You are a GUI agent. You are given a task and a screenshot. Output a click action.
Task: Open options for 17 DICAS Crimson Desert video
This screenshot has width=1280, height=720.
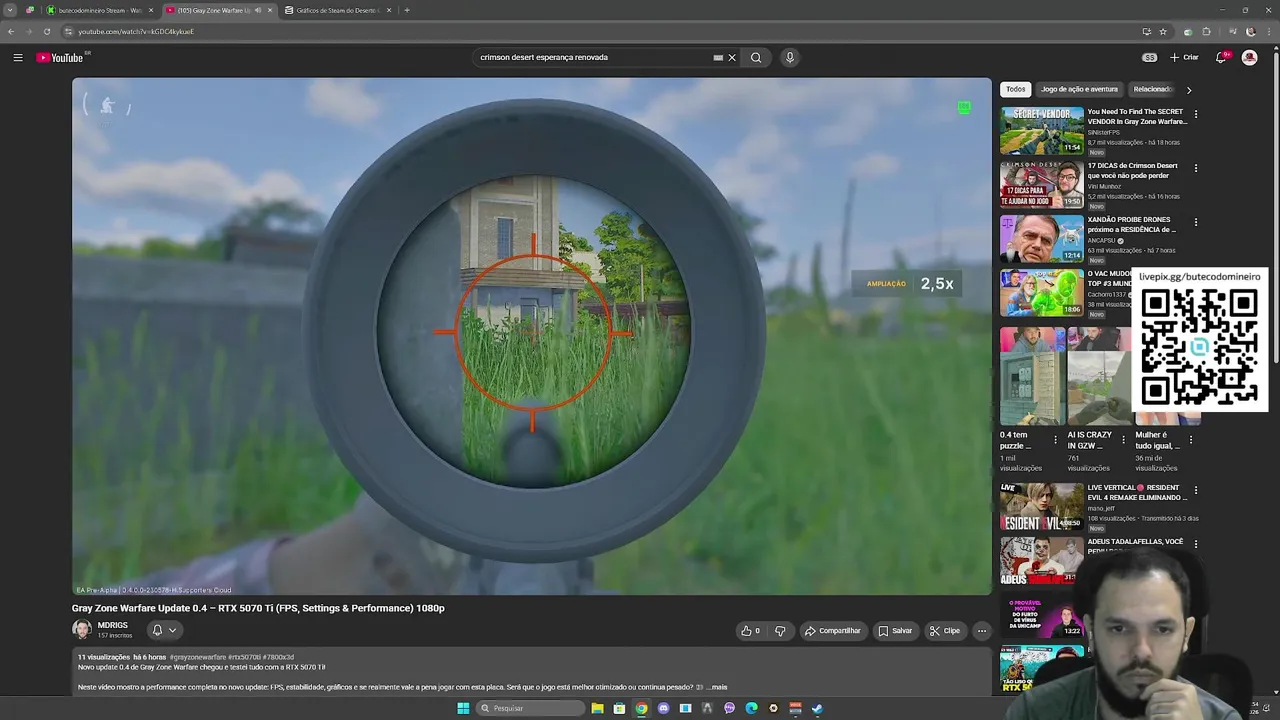[1195, 168]
